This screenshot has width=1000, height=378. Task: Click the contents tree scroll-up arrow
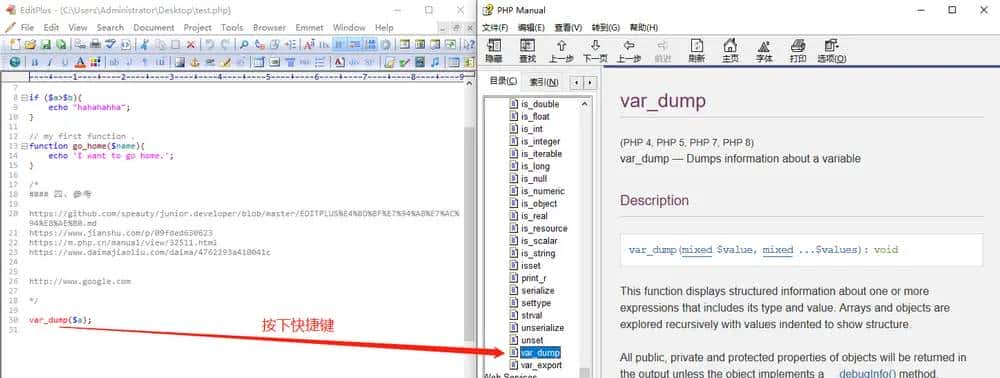(584, 103)
